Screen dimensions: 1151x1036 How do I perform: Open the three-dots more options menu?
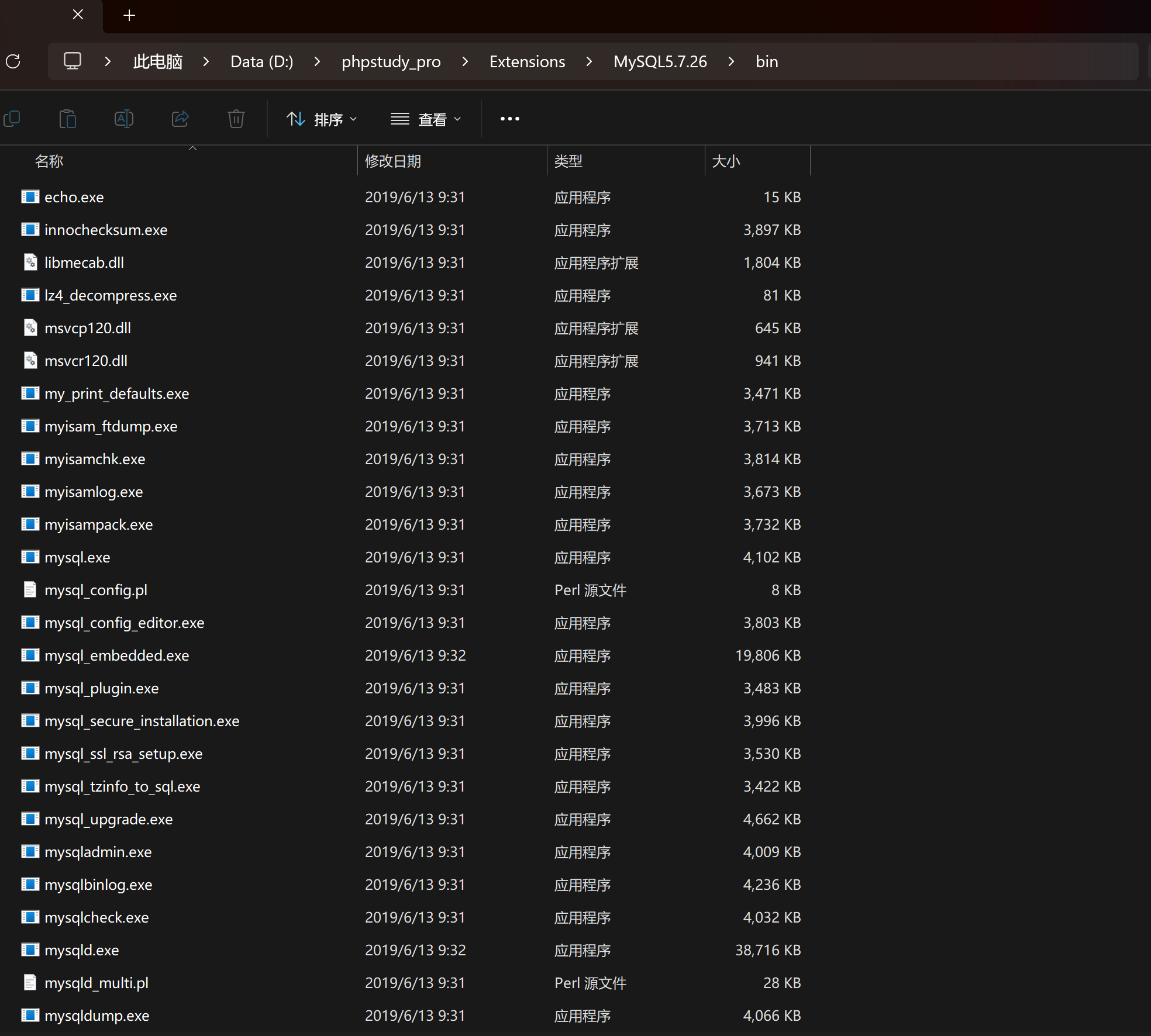point(509,119)
